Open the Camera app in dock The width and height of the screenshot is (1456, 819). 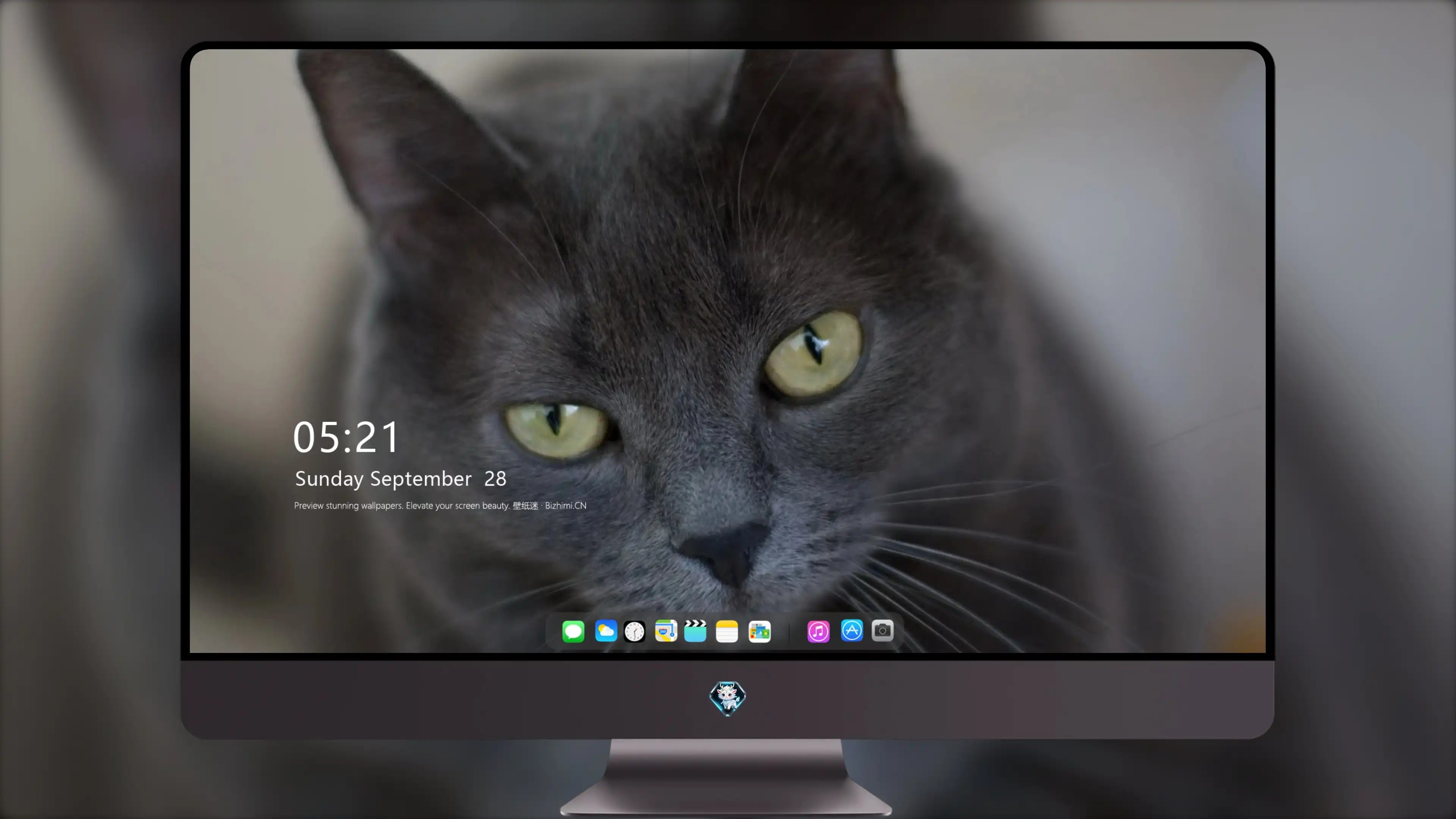click(x=882, y=630)
